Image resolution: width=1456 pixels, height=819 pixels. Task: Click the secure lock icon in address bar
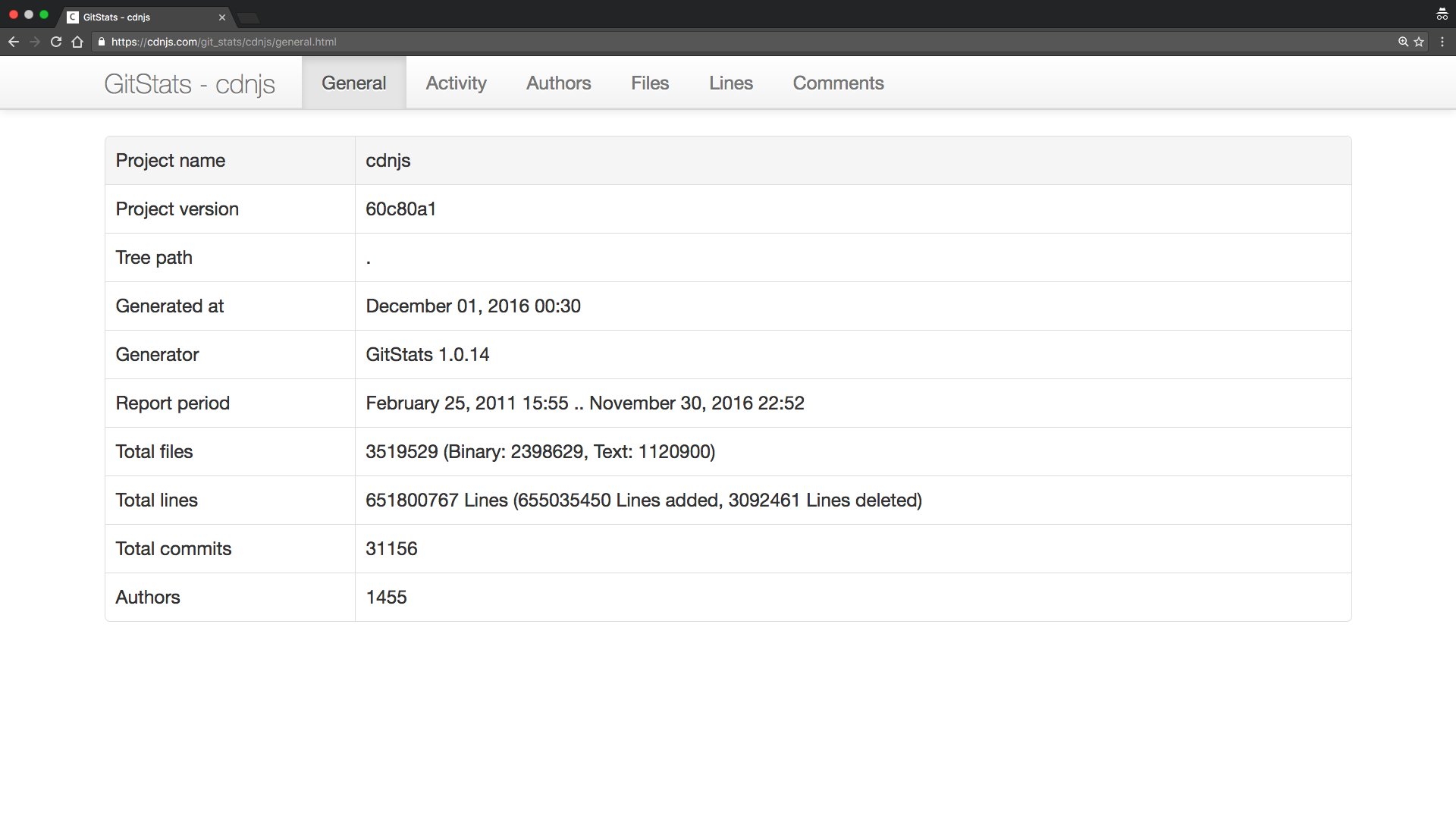102,42
